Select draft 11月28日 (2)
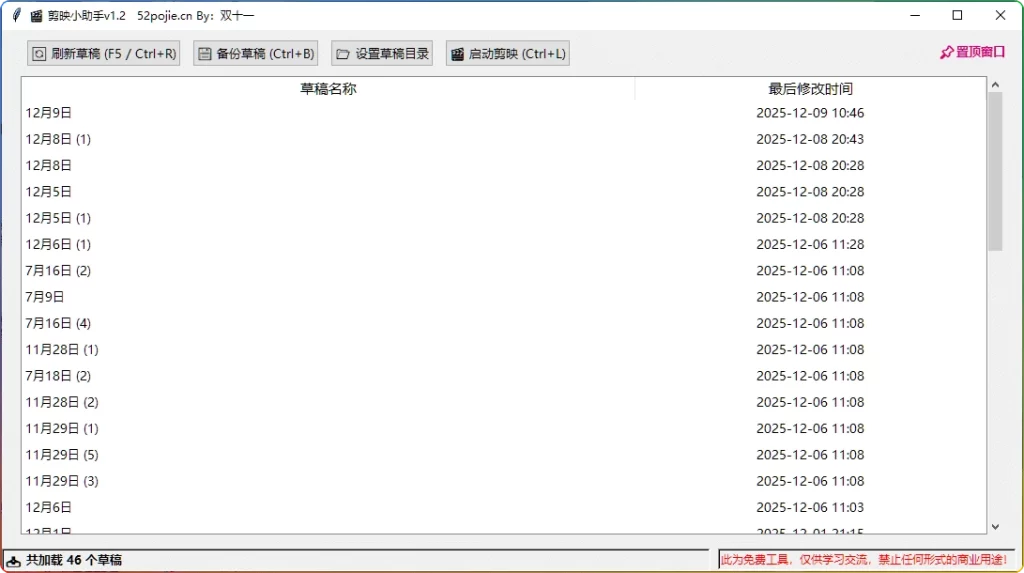 pyautogui.click(x=504, y=402)
